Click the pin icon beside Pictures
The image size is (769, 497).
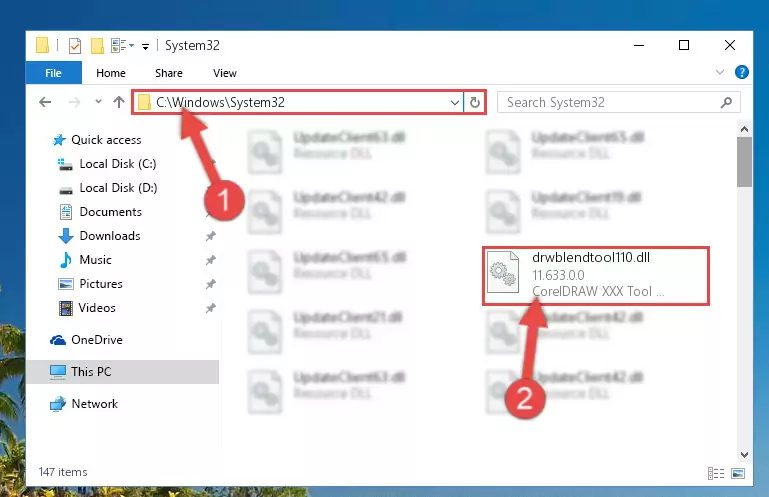(x=210, y=284)
